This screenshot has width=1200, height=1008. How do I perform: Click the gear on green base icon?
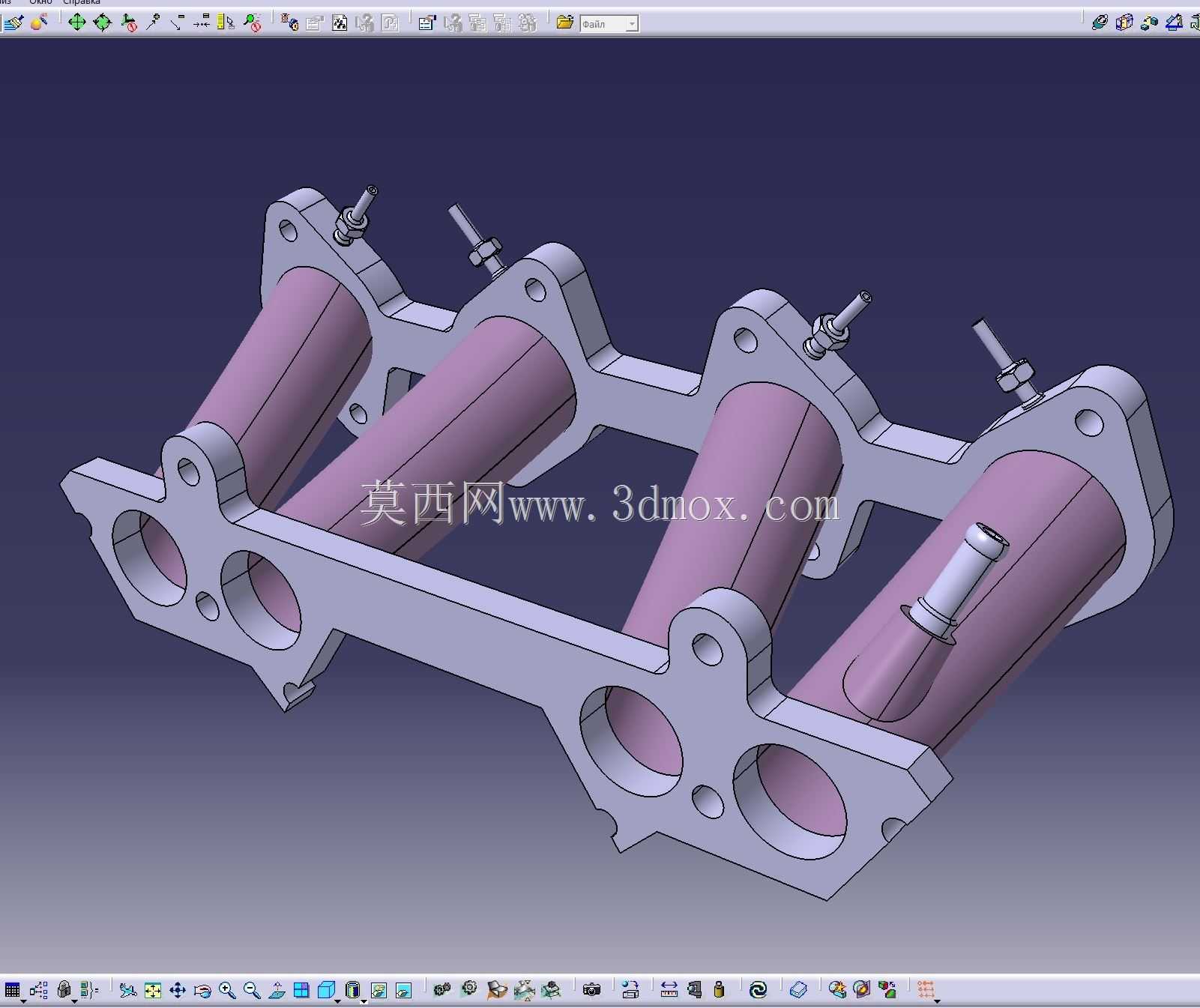pyautogui.click(x=551, y=990)
